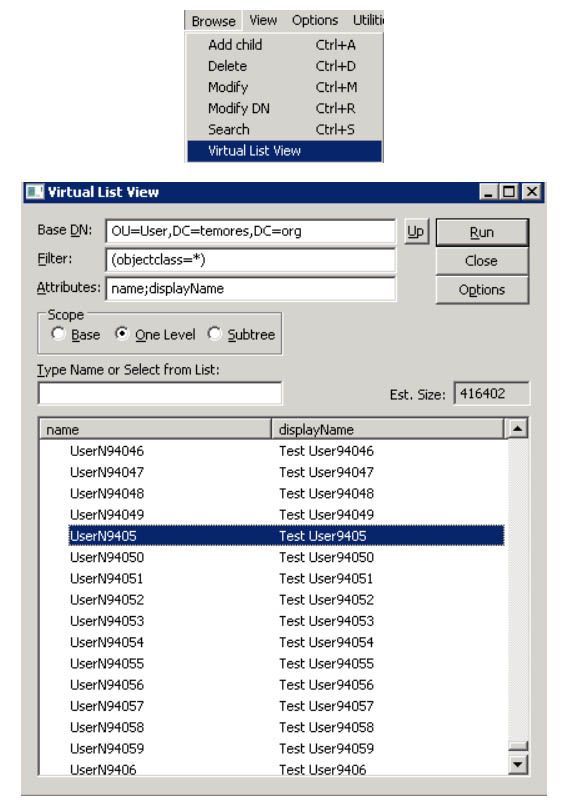
Task: Click the Type Name search field
Action: coord(160,393)
